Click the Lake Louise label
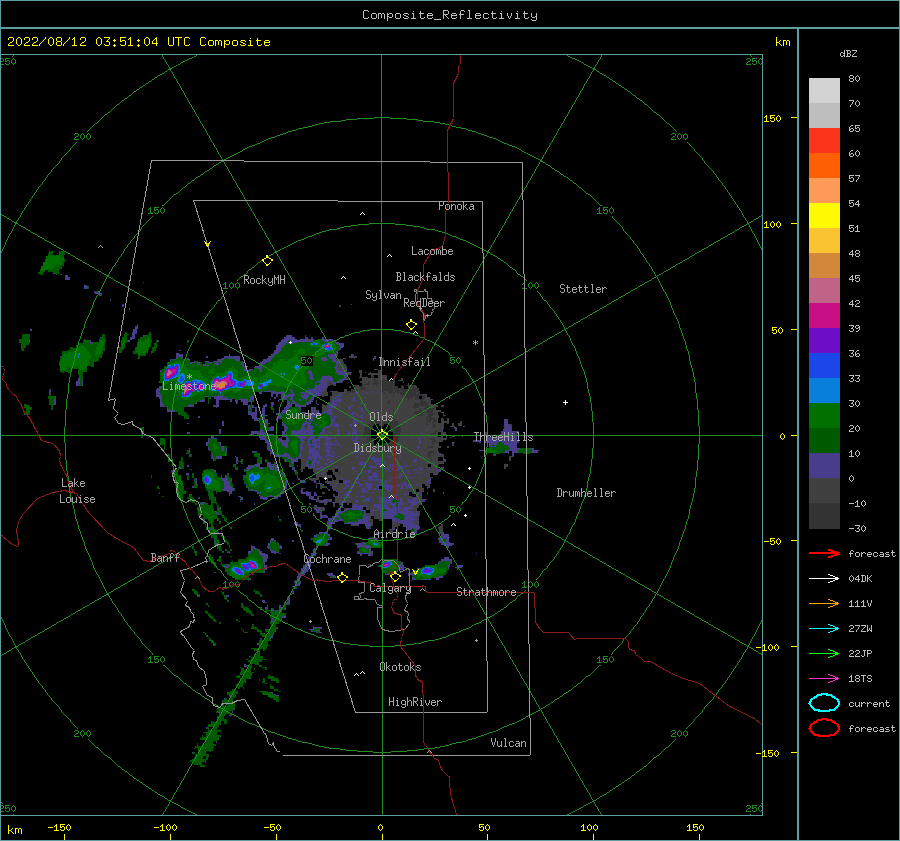This screenshot has width=900, height=841. click(77, 491)
